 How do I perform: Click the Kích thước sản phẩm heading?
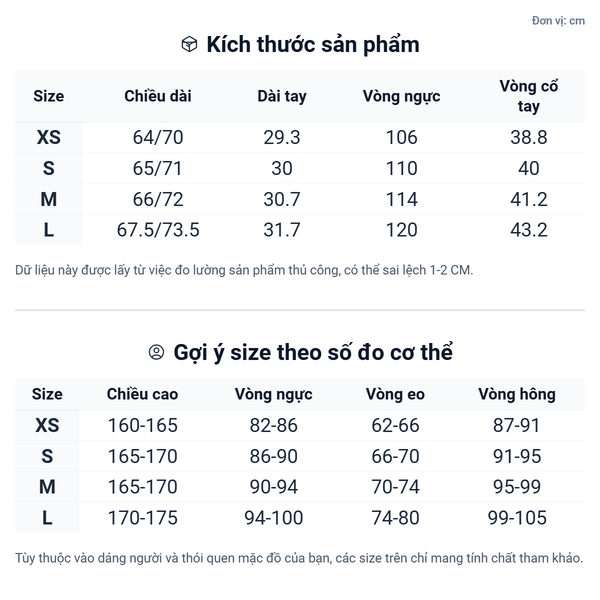point(312,44)
